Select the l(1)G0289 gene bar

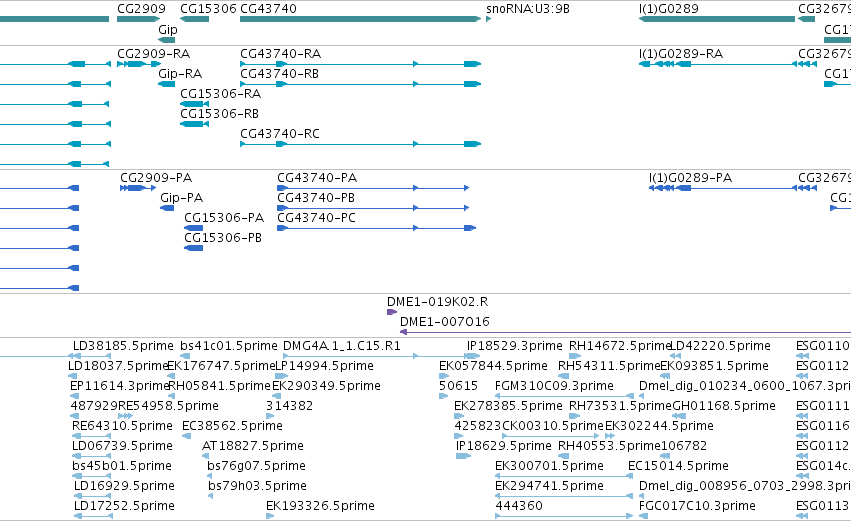click(x=717, y=19)
